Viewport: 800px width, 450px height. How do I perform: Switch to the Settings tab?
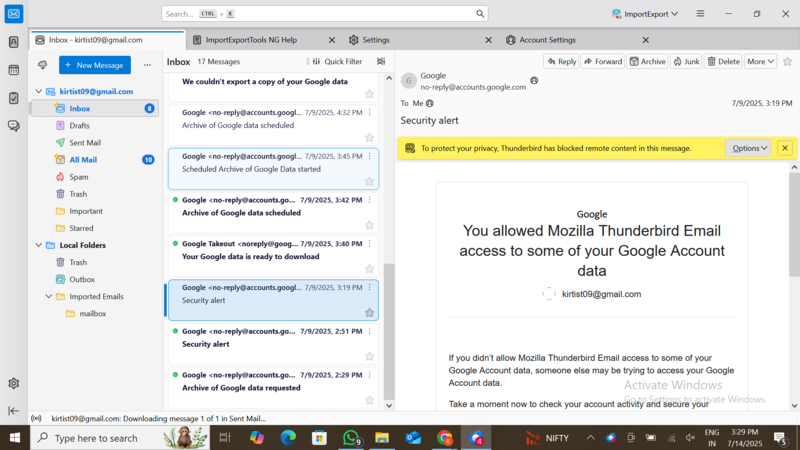click(x=376, y=40)
